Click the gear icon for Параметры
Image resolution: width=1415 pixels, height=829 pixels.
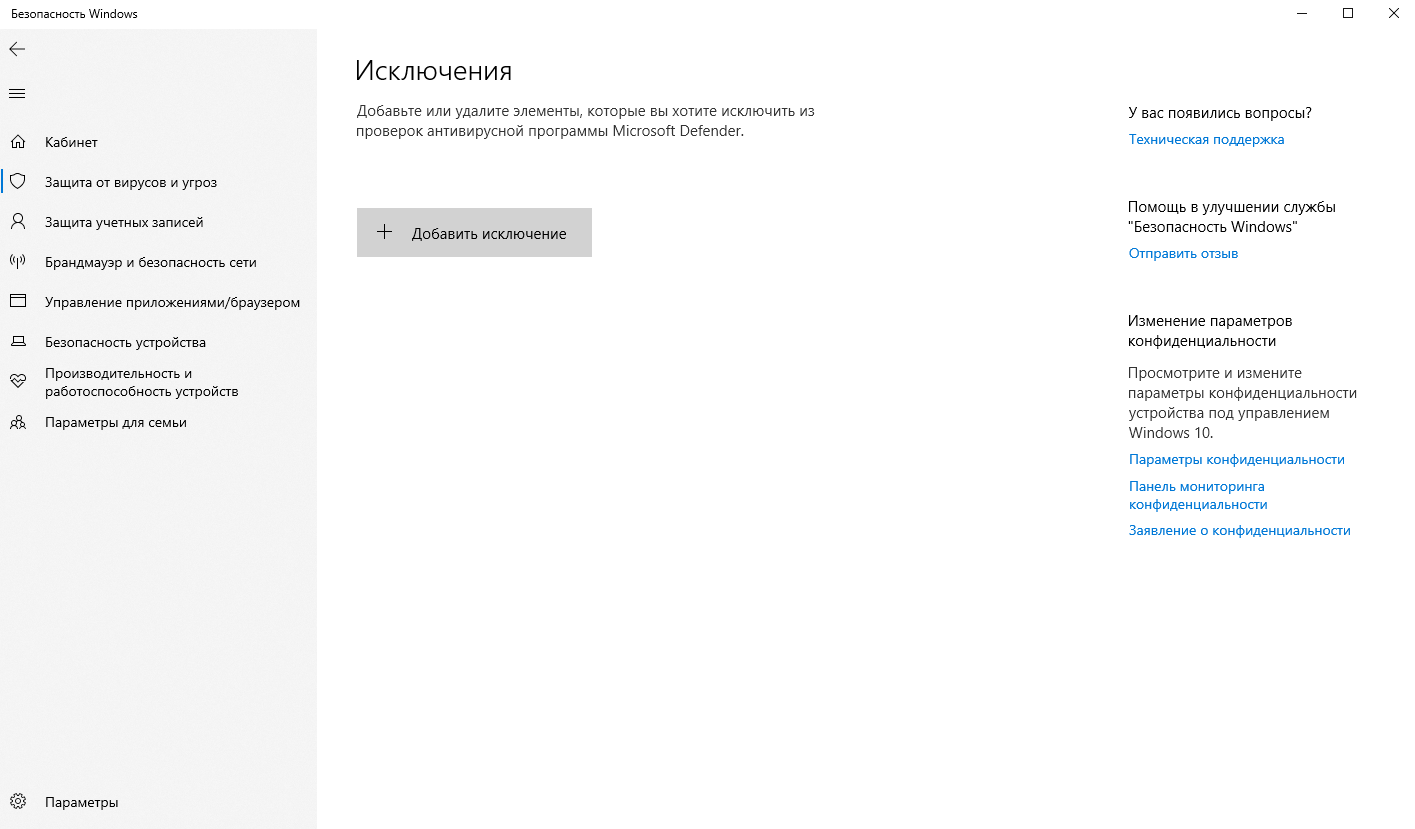click(x=17, y=802)
